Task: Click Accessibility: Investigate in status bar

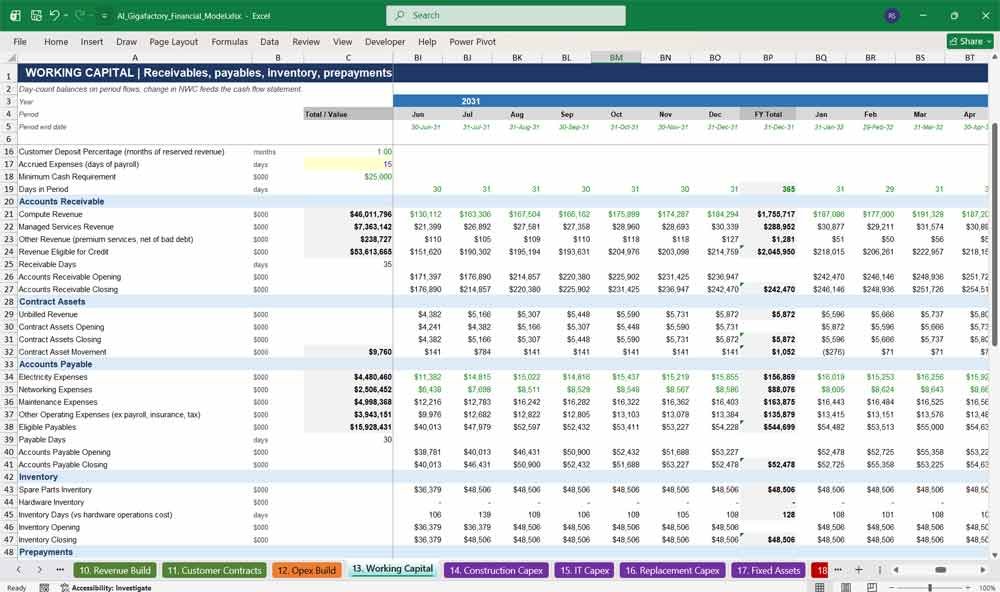Action: click(x=106, y=588)
